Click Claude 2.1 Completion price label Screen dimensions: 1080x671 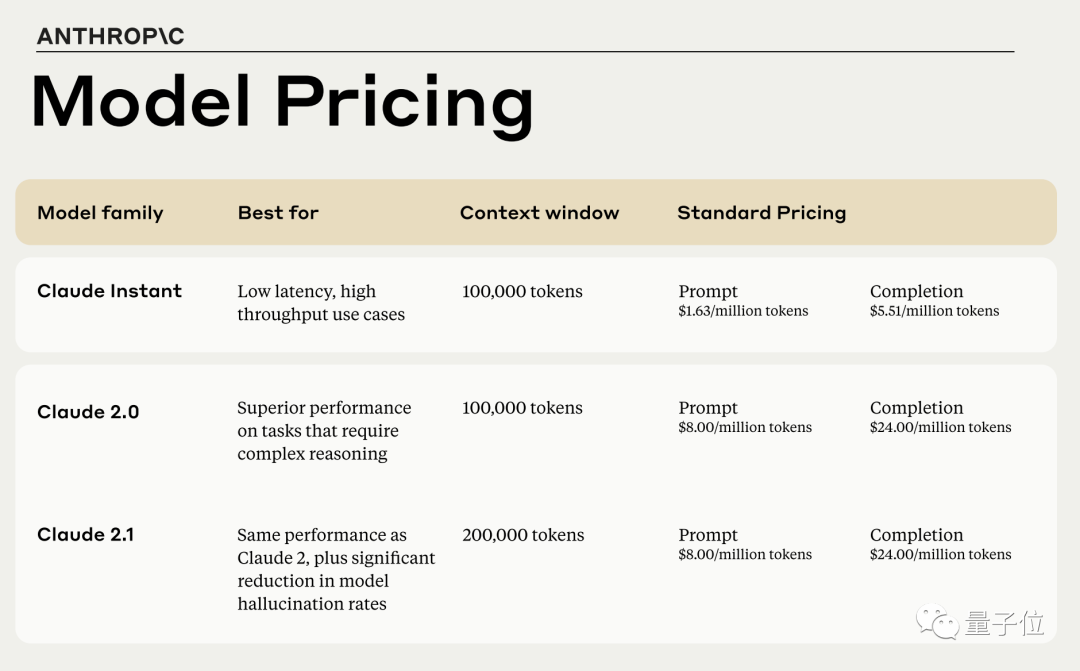pyautogui.click(x=916, y=535)
